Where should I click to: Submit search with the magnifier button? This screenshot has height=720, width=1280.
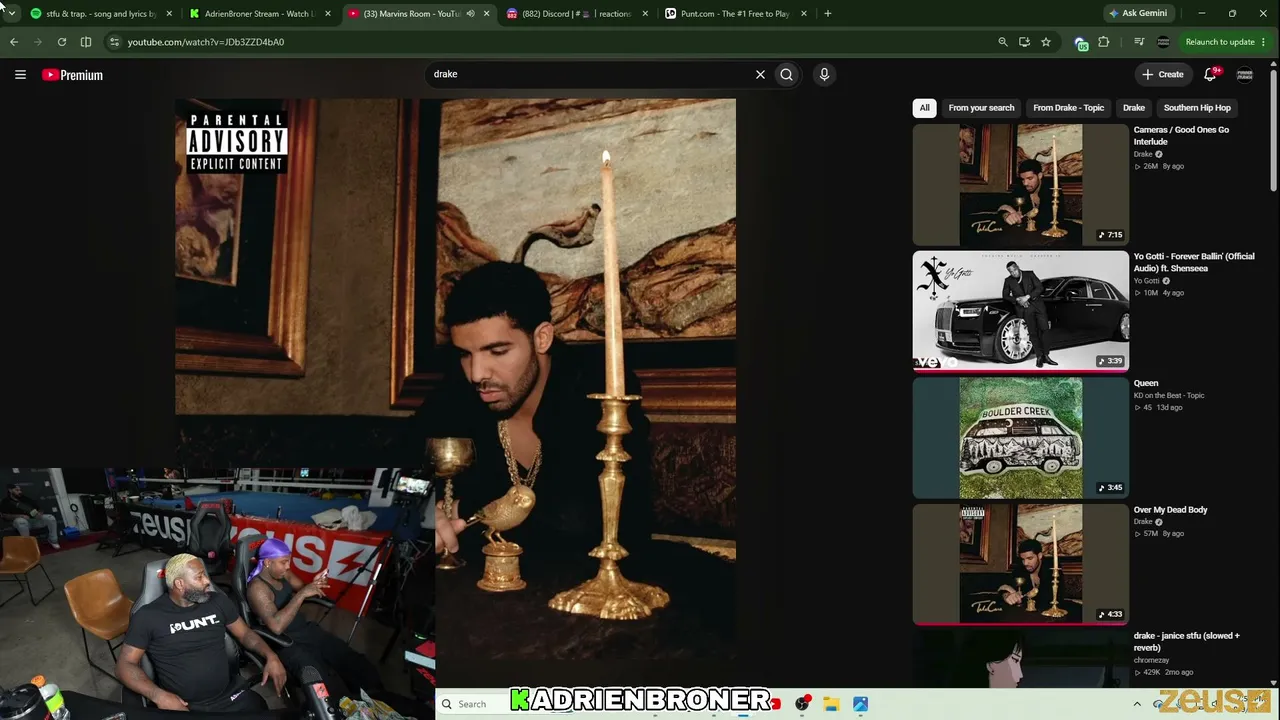787,74
